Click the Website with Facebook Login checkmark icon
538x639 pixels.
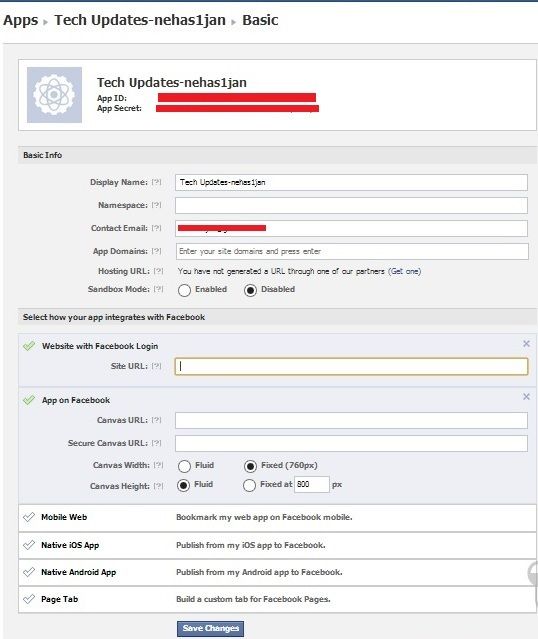tap(29, 346)
